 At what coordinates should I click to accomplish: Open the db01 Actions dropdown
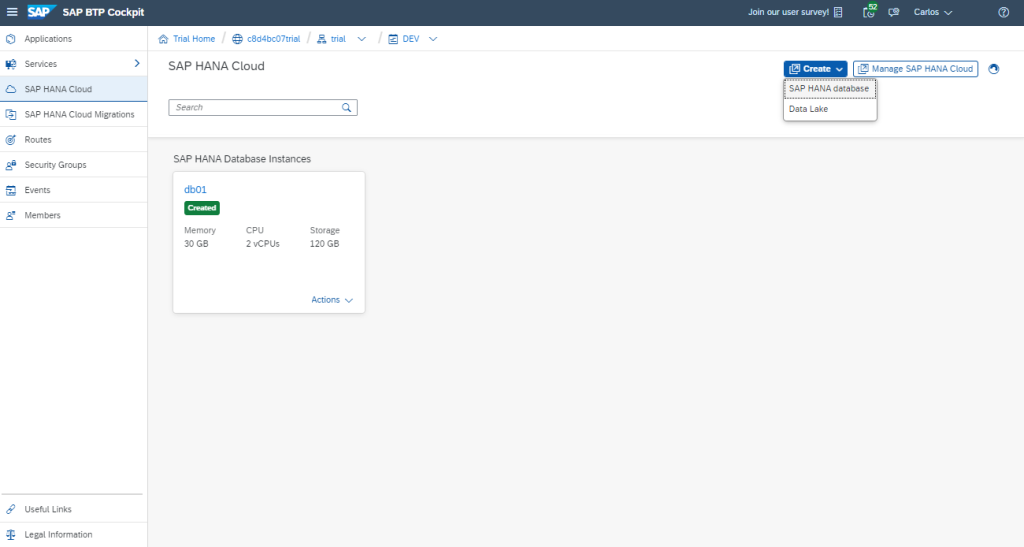click(332, 300)
